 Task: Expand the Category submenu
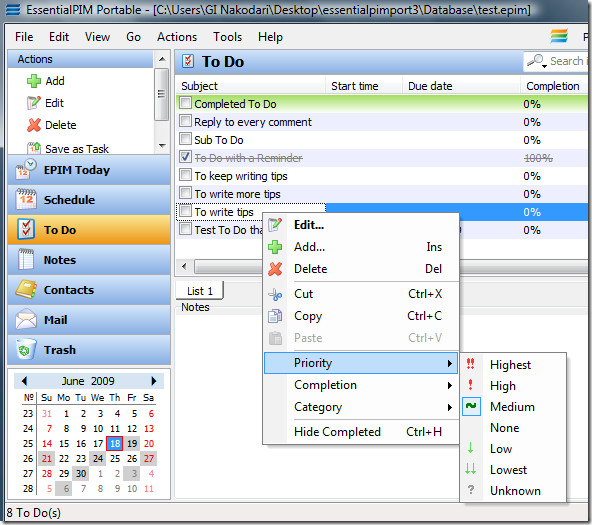click(361, 407)
